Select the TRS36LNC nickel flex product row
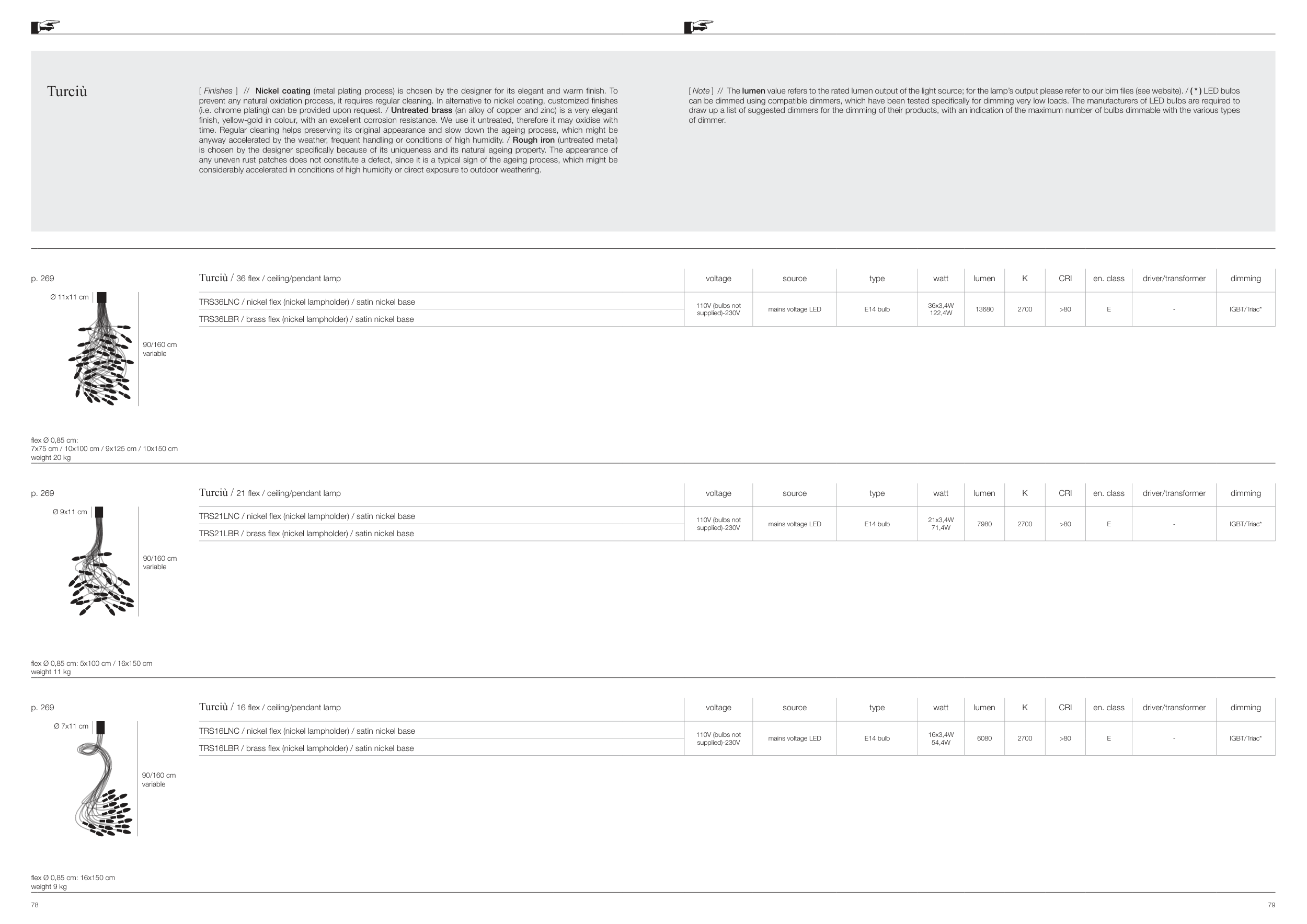The height and width of the screenshot is (924, 1307). 307,302
